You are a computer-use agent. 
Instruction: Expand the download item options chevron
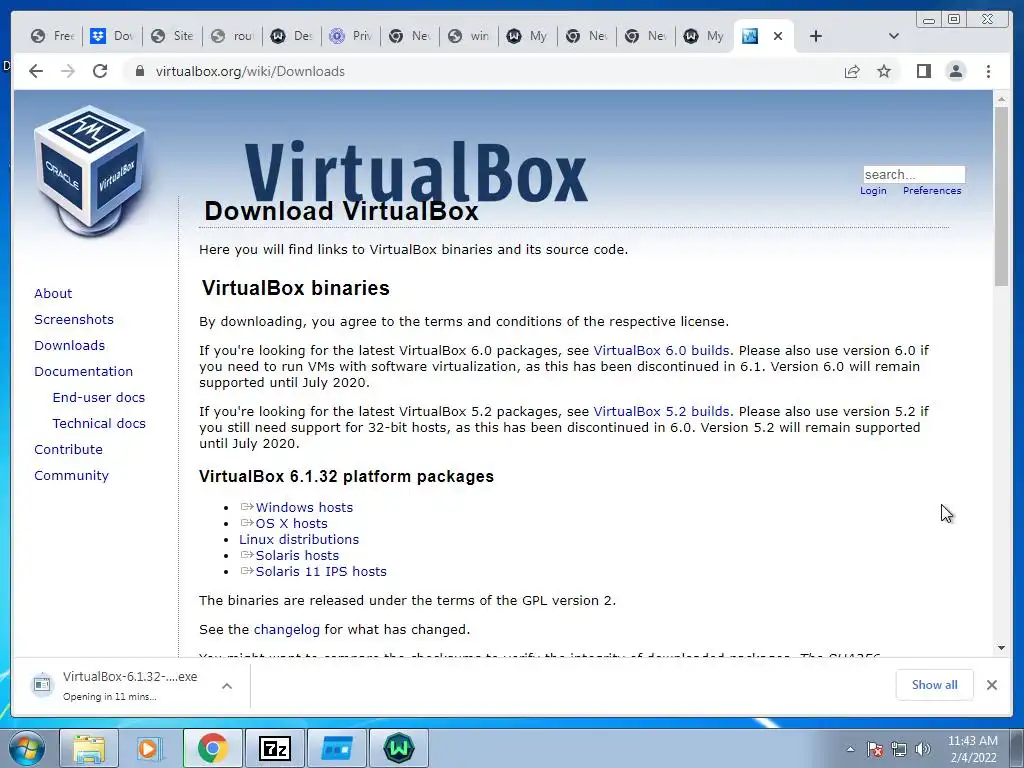[227, 686]
